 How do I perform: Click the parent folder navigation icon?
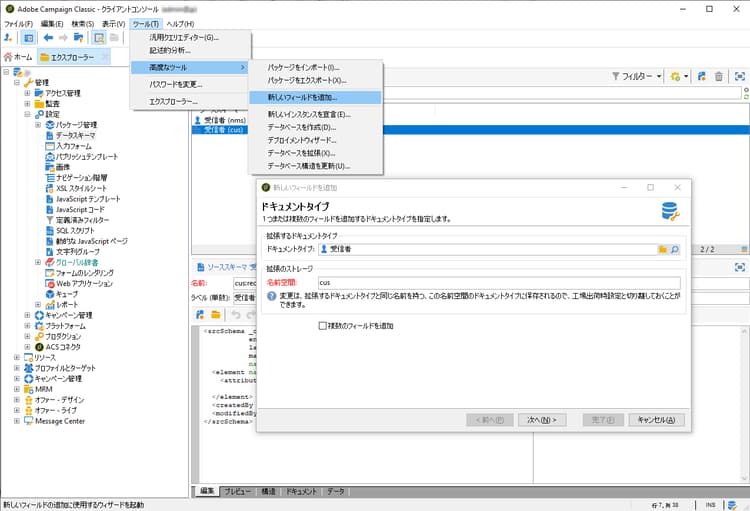click(78, 37)
